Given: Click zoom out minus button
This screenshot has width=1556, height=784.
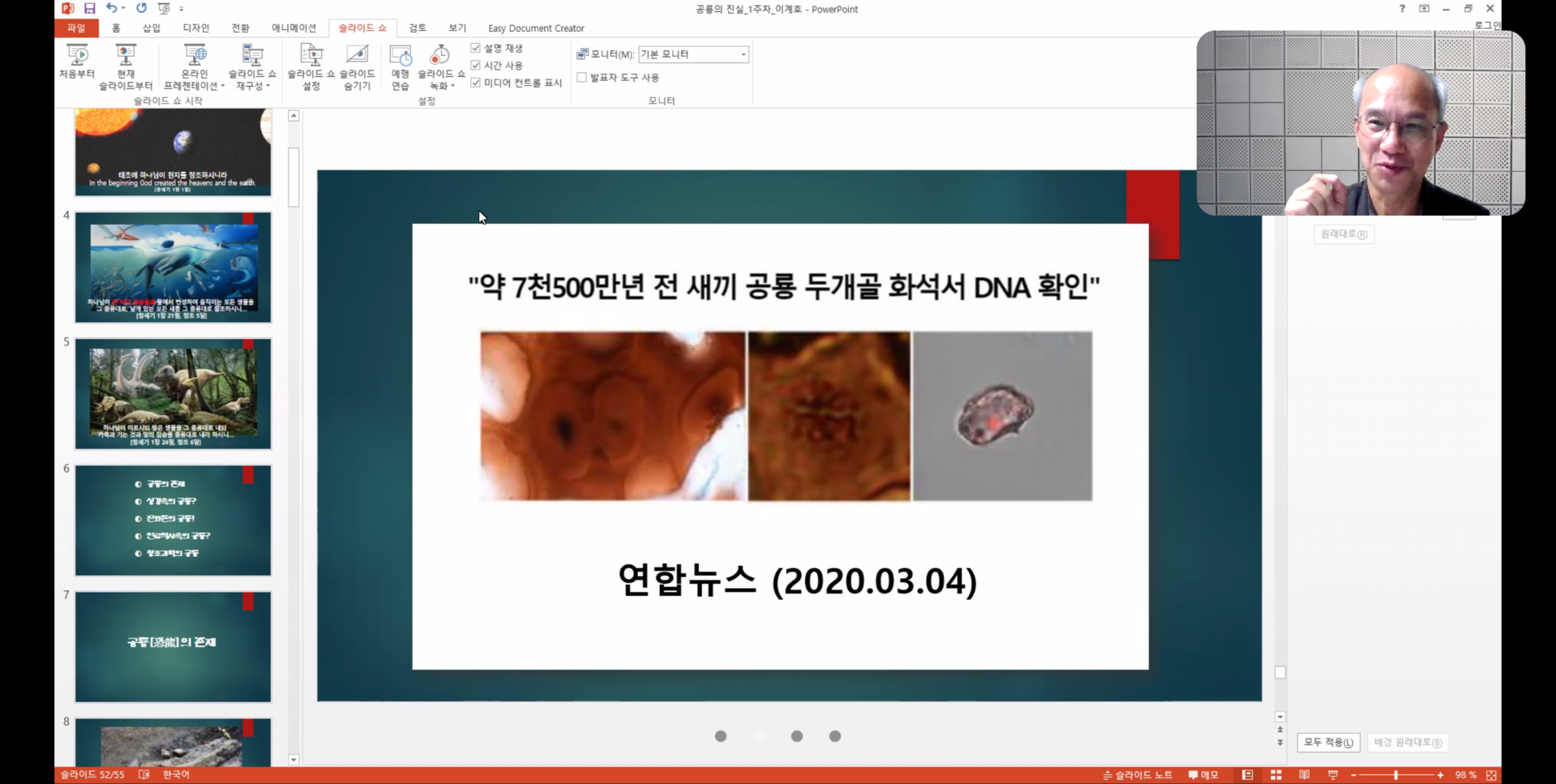Looking at the screenshot, I should 1353,775.
